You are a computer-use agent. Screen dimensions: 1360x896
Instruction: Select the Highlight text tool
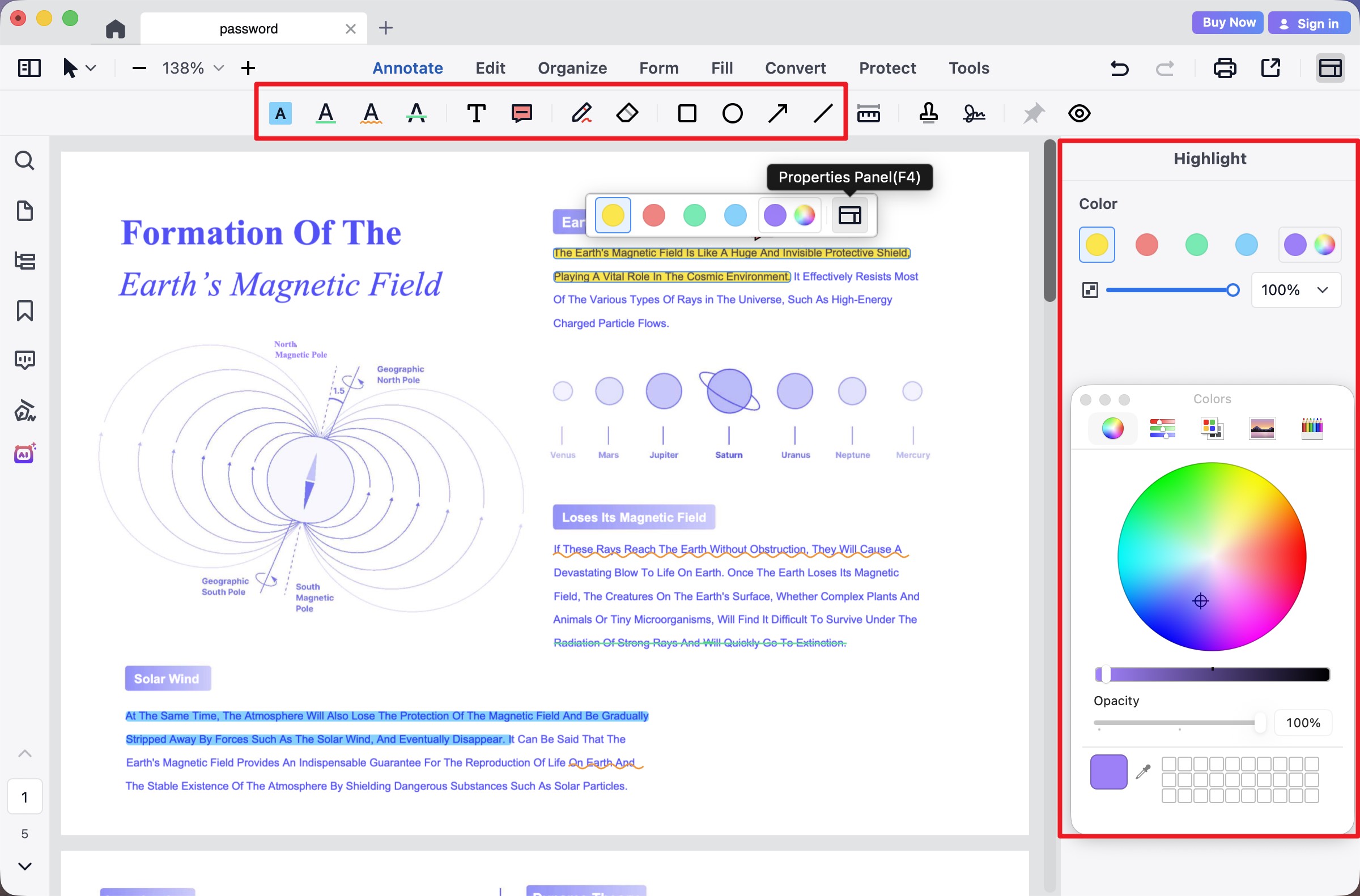(280, 113)
